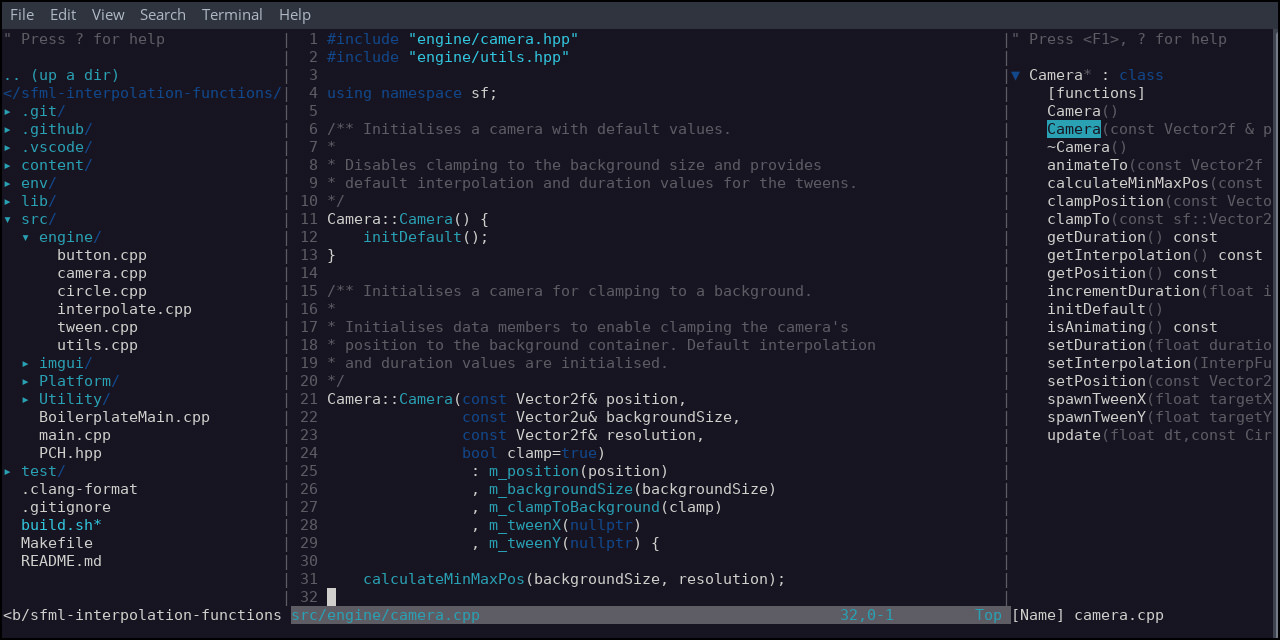Collapse the Camera class tag tree
This screenshot has height=640, width=1280.
click(x=1016, y=75)
